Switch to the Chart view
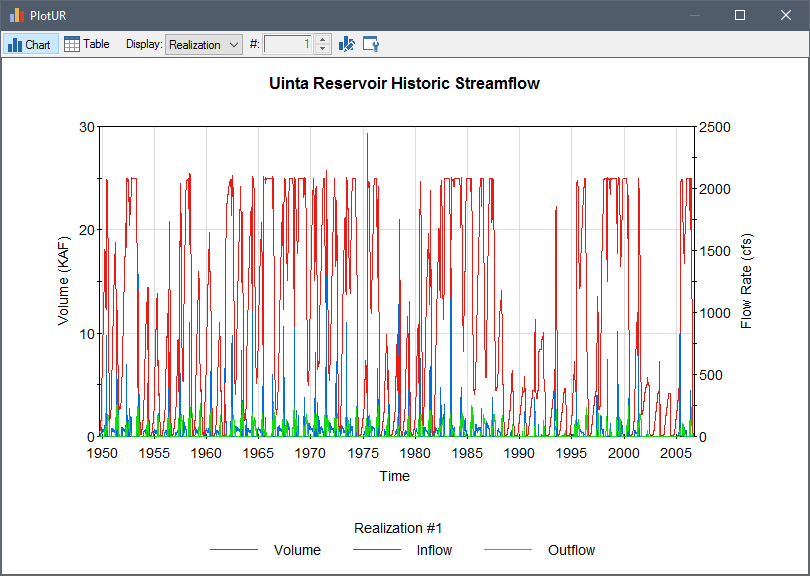This screenshot has height=576, width=810. click(x=30, y=44)
